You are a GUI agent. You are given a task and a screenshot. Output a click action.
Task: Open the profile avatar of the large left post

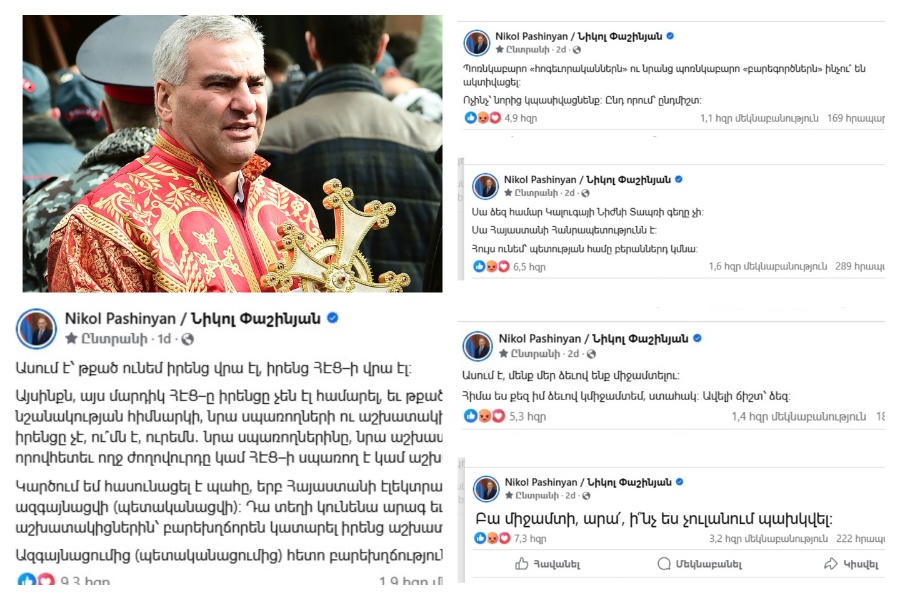tap(36, 328)
